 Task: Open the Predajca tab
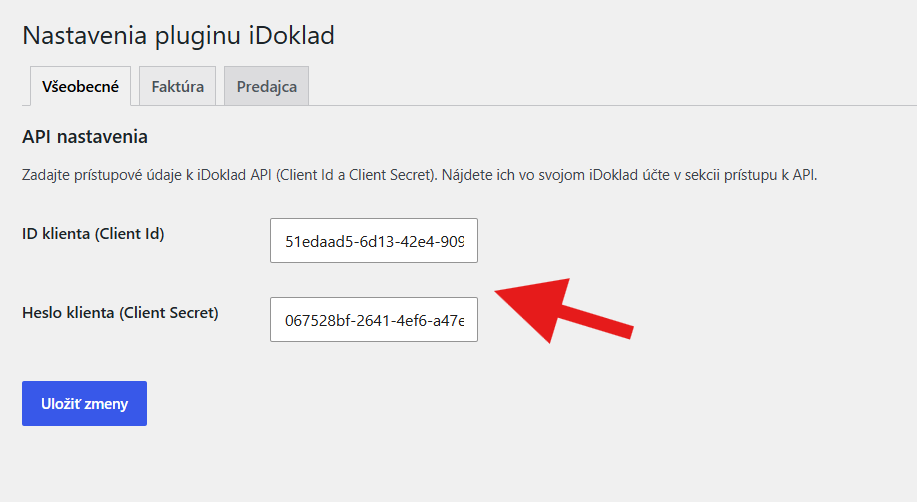[267, 87]
